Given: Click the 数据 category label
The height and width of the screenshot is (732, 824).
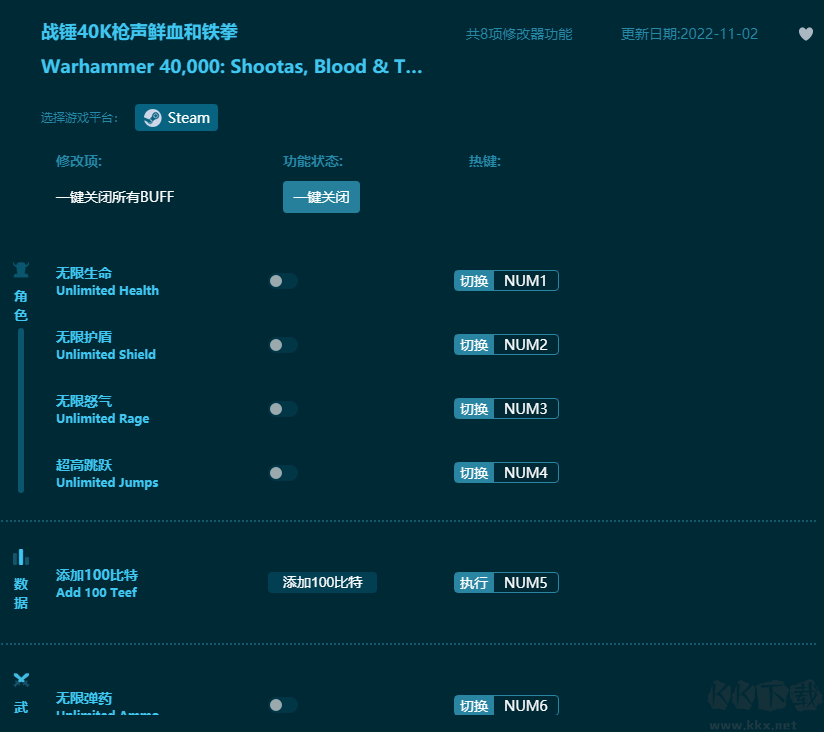Looking at the screenshot, I should click(21, 593).
